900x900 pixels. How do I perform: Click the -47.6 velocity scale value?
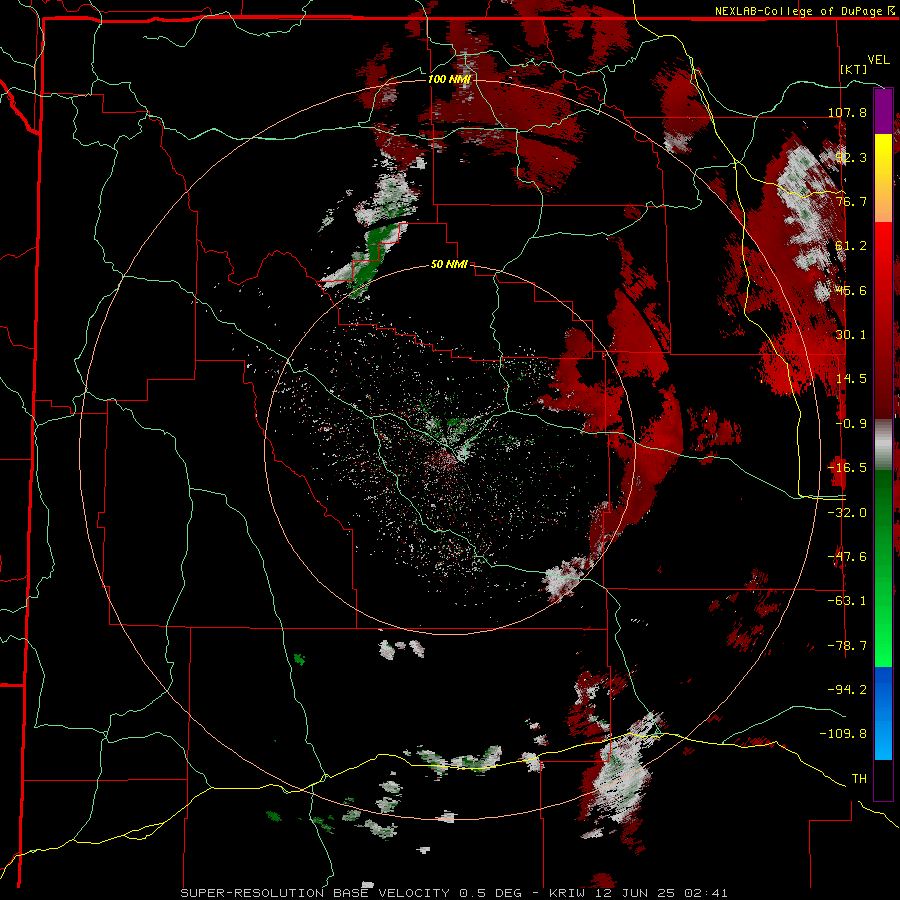pyautogui.click(x=847, y=557)
